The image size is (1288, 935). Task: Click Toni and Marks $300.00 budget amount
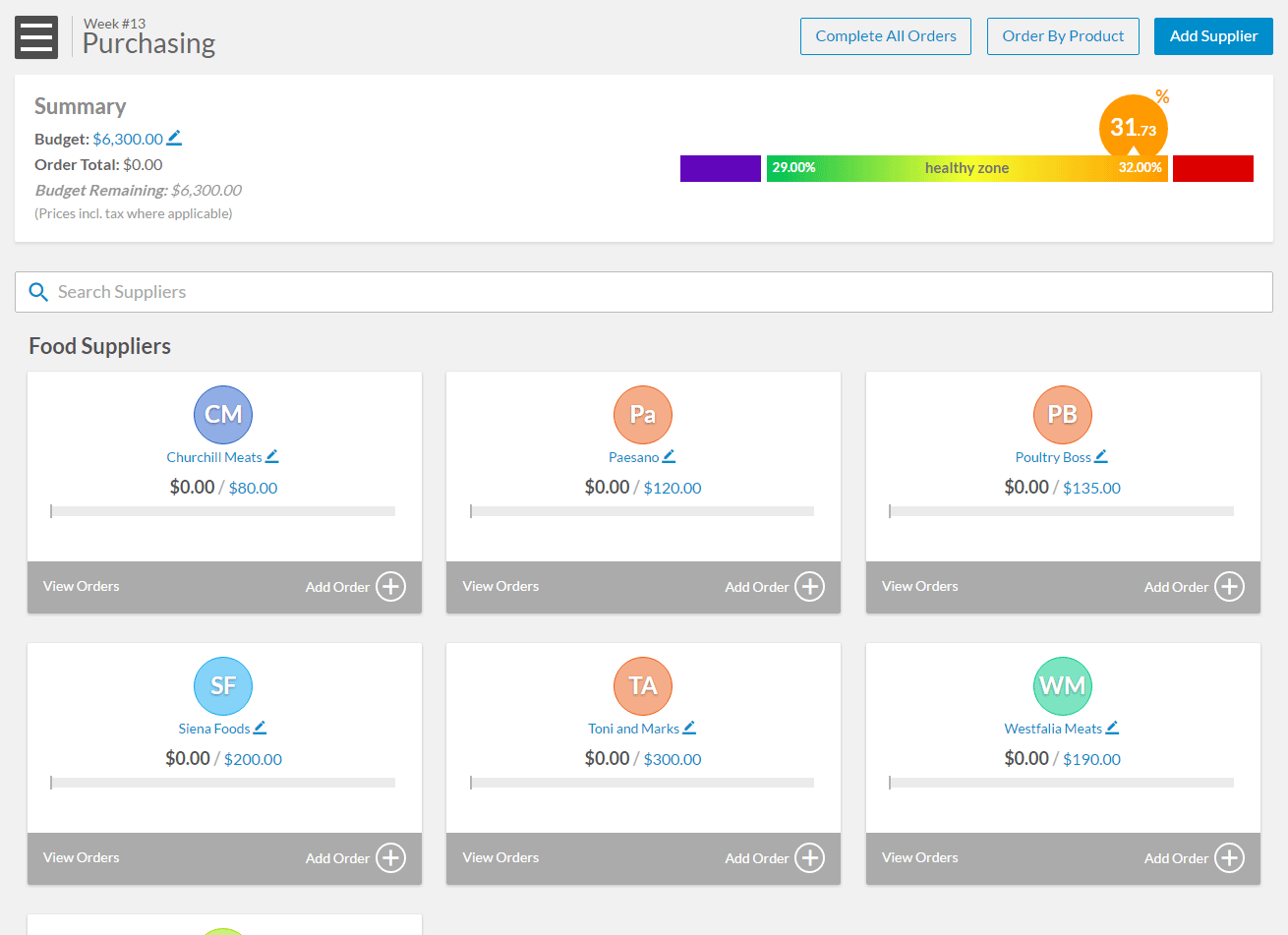tap(673, 759)
